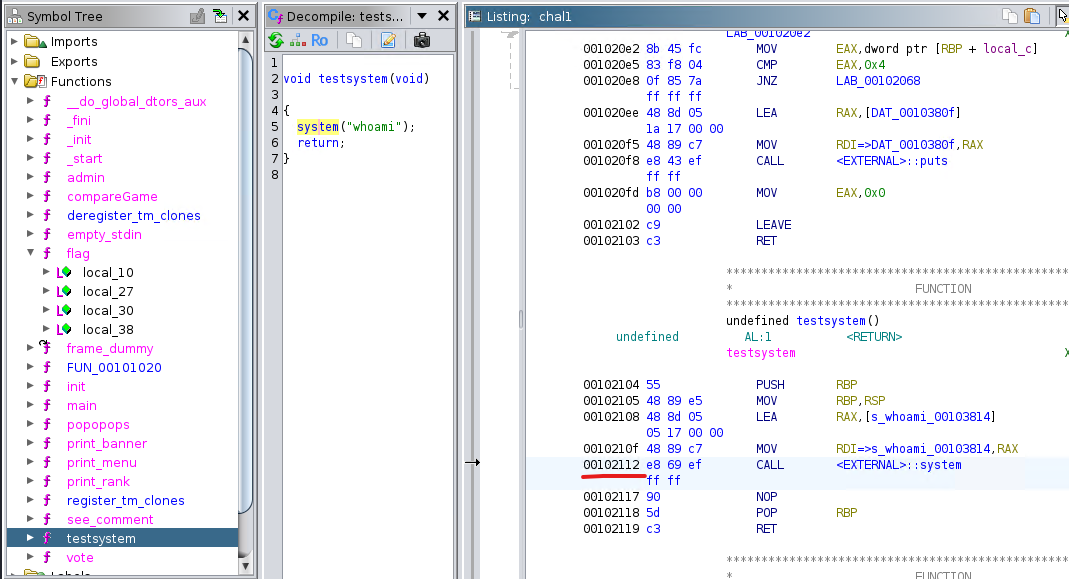
Task: Select the print_rank function
Action: [98, 481]
